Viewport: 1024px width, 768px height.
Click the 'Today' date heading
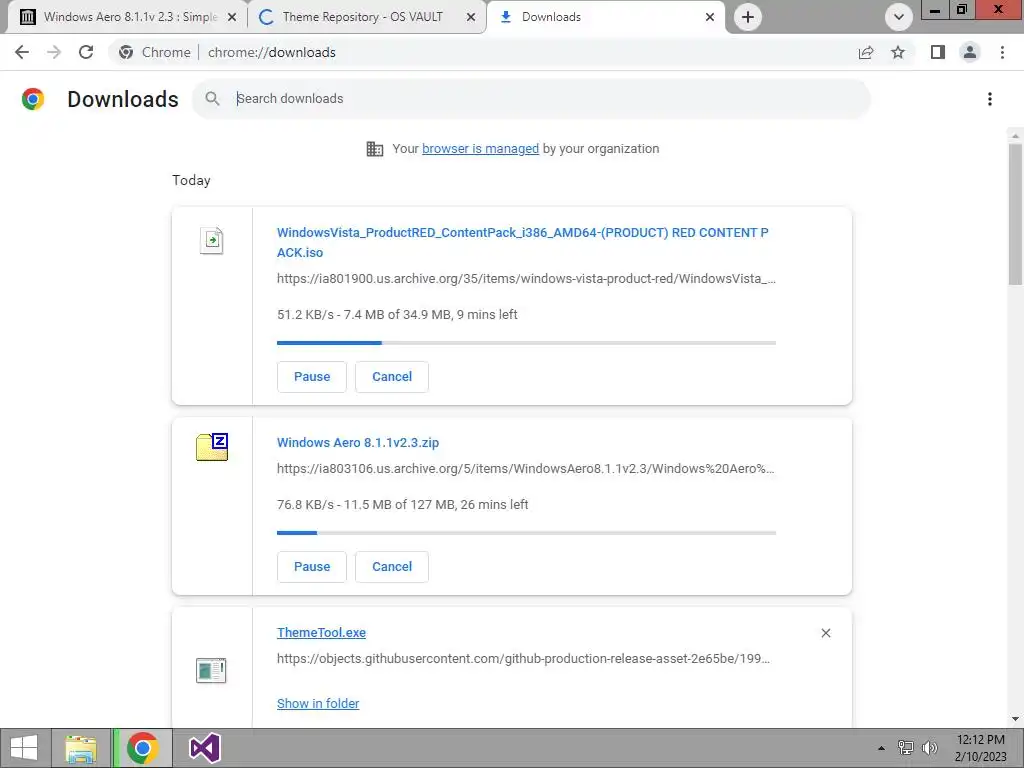(x=191, y=180)
